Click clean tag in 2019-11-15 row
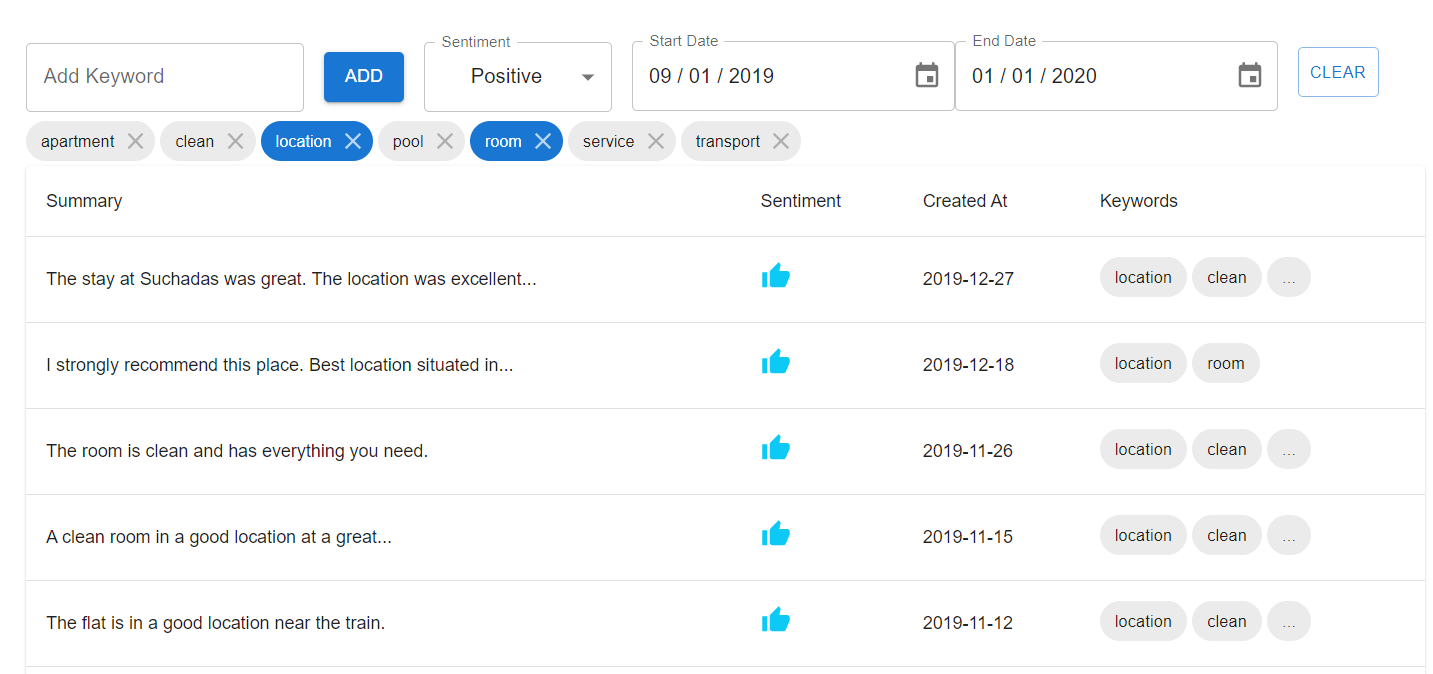This screenshot has height=674, width=1433. point(1227,536)
